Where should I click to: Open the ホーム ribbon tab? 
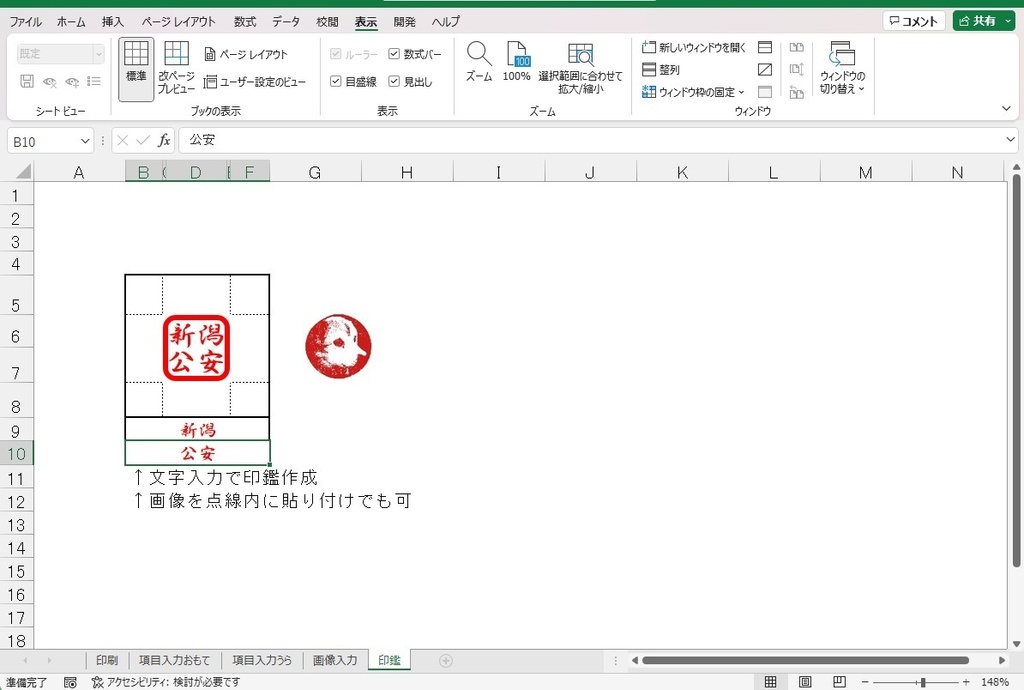[71, 22]
